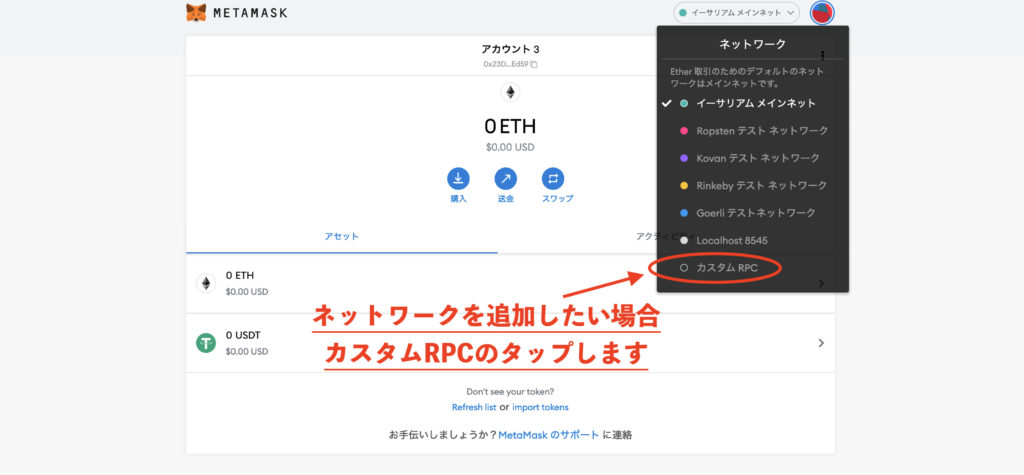The height and width of the screenshot is (475, 1024).
Task: Click the purple dot beside Kovan
Action: coord(684,158)
